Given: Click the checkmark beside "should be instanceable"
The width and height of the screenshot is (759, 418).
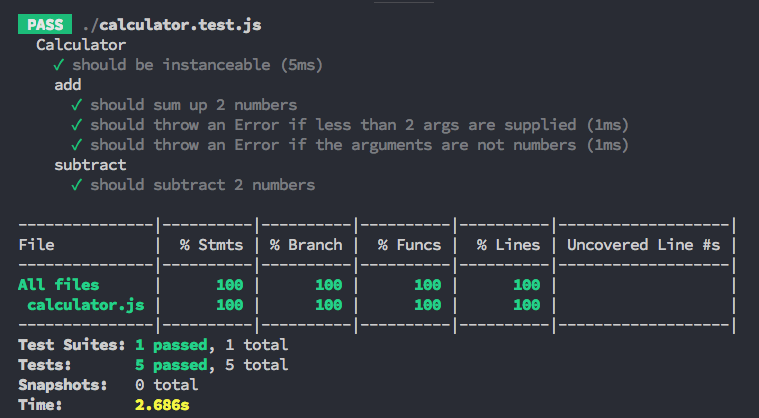Looking at the screenshot, I should click(59, 65).
